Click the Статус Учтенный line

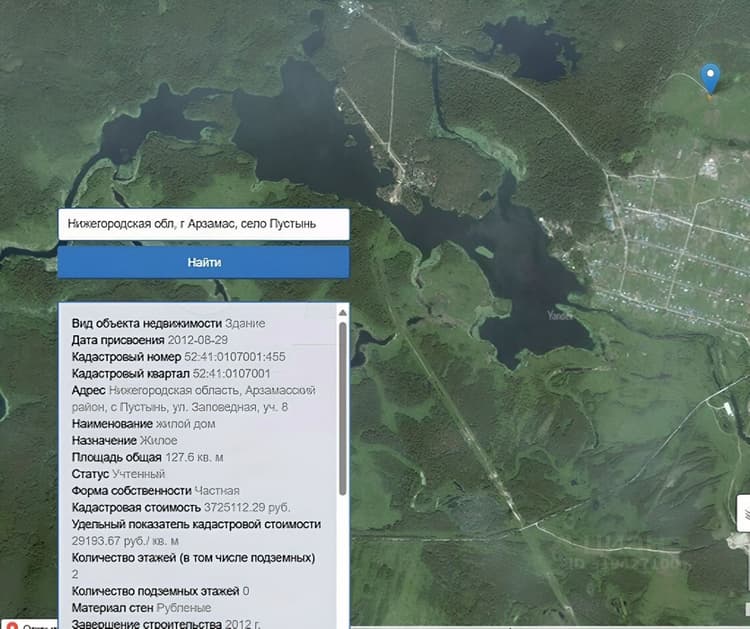tap(118, 474)
